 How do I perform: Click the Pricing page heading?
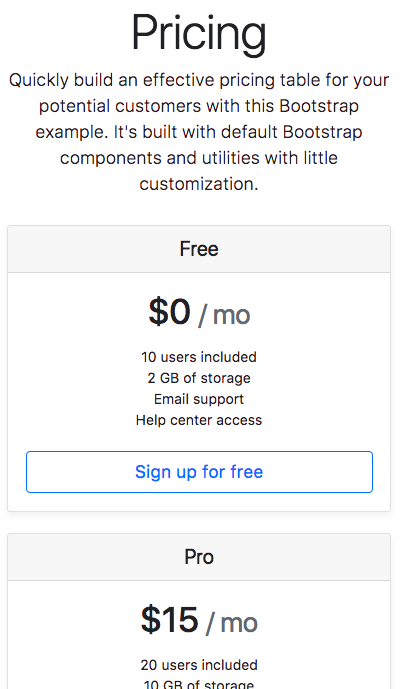(199, 34)
